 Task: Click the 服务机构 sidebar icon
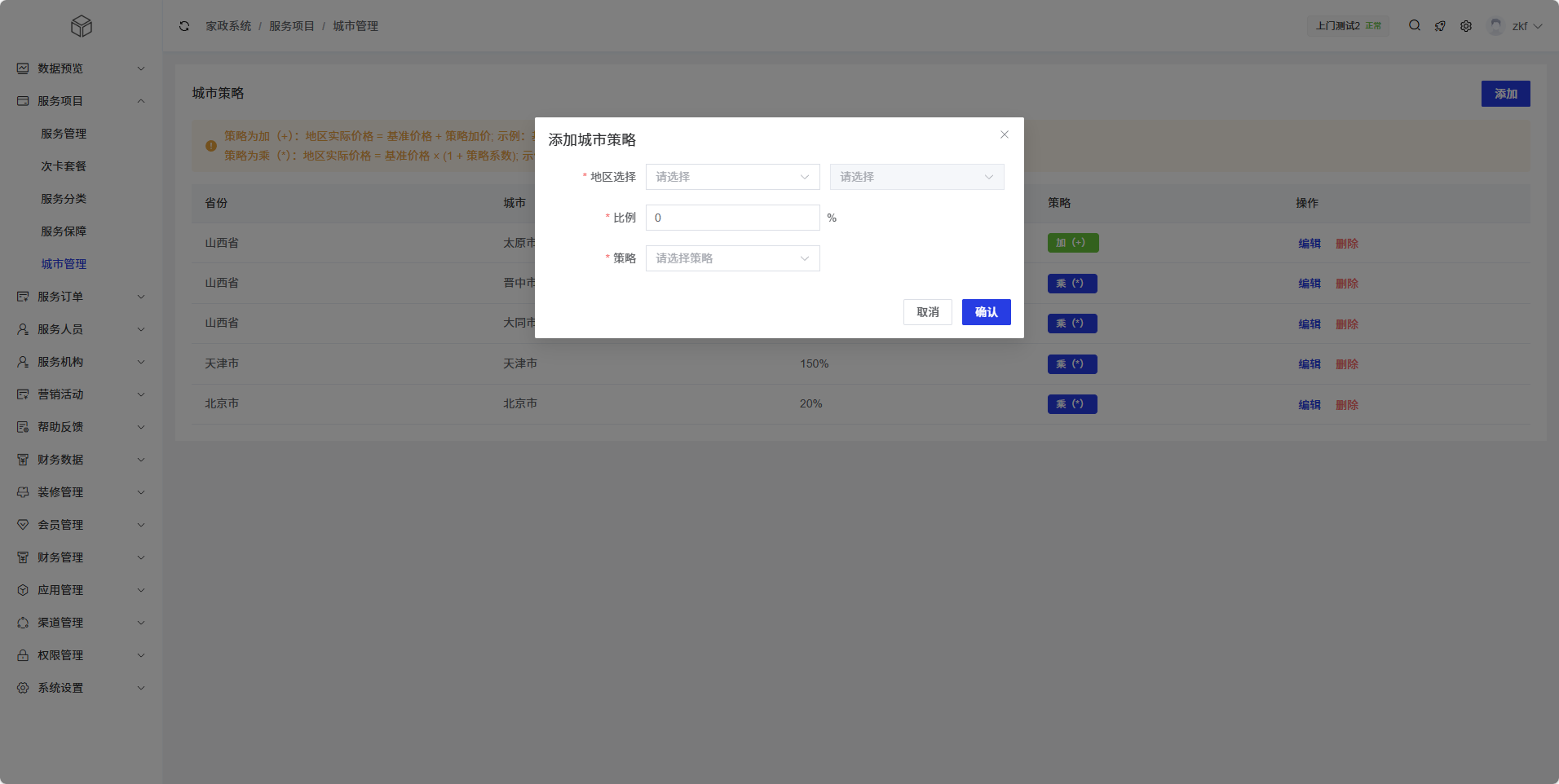click(23, 362)
